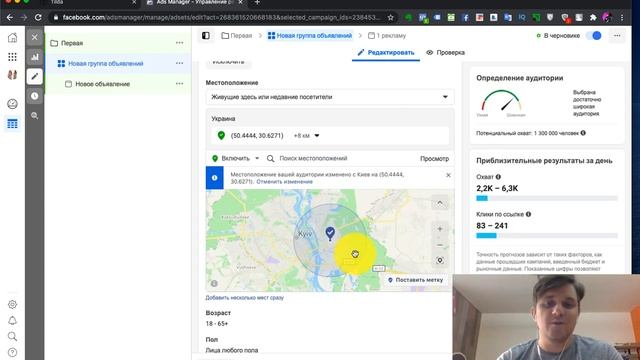Click the Клики по ссылке estimate bar
The height and width of the screenshot is (360, 640).
(x=547, y=236)
